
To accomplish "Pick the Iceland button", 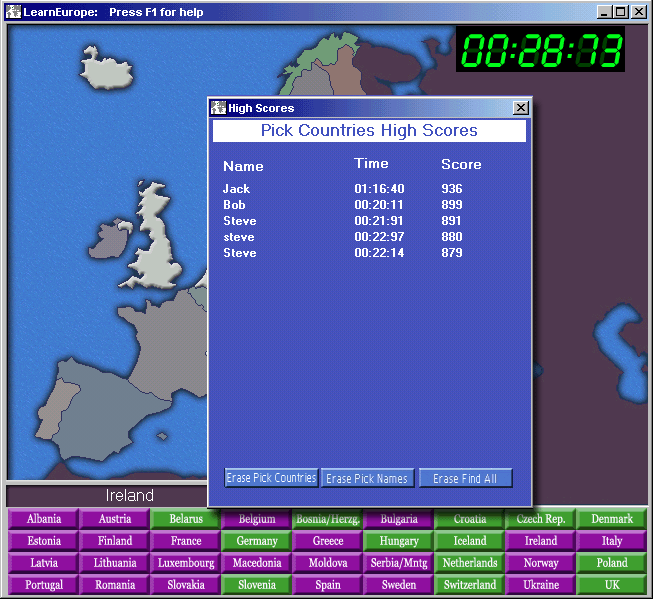I will 470,541.
